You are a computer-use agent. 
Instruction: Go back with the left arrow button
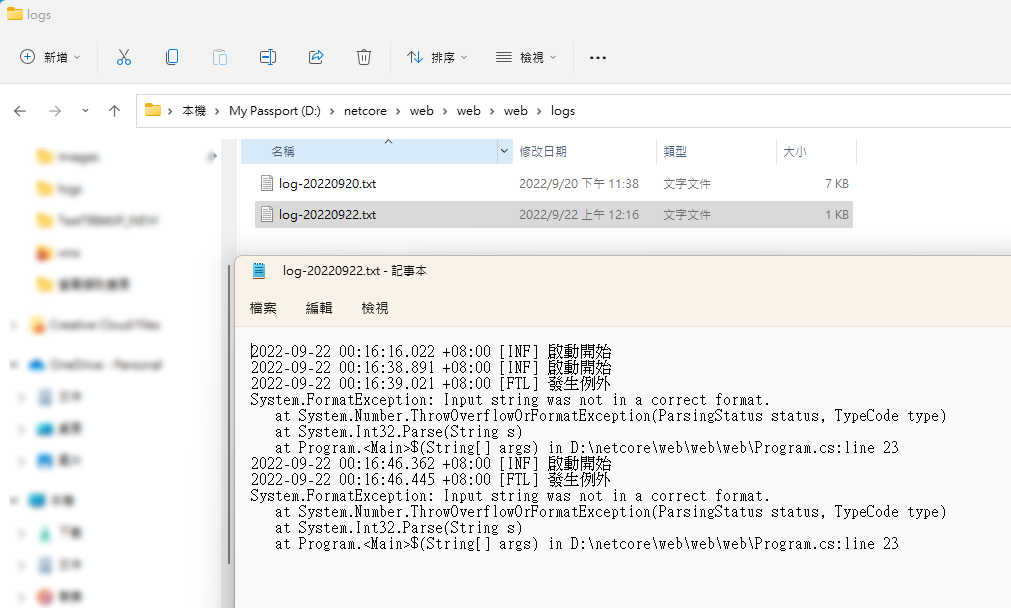tap(20, 111)
